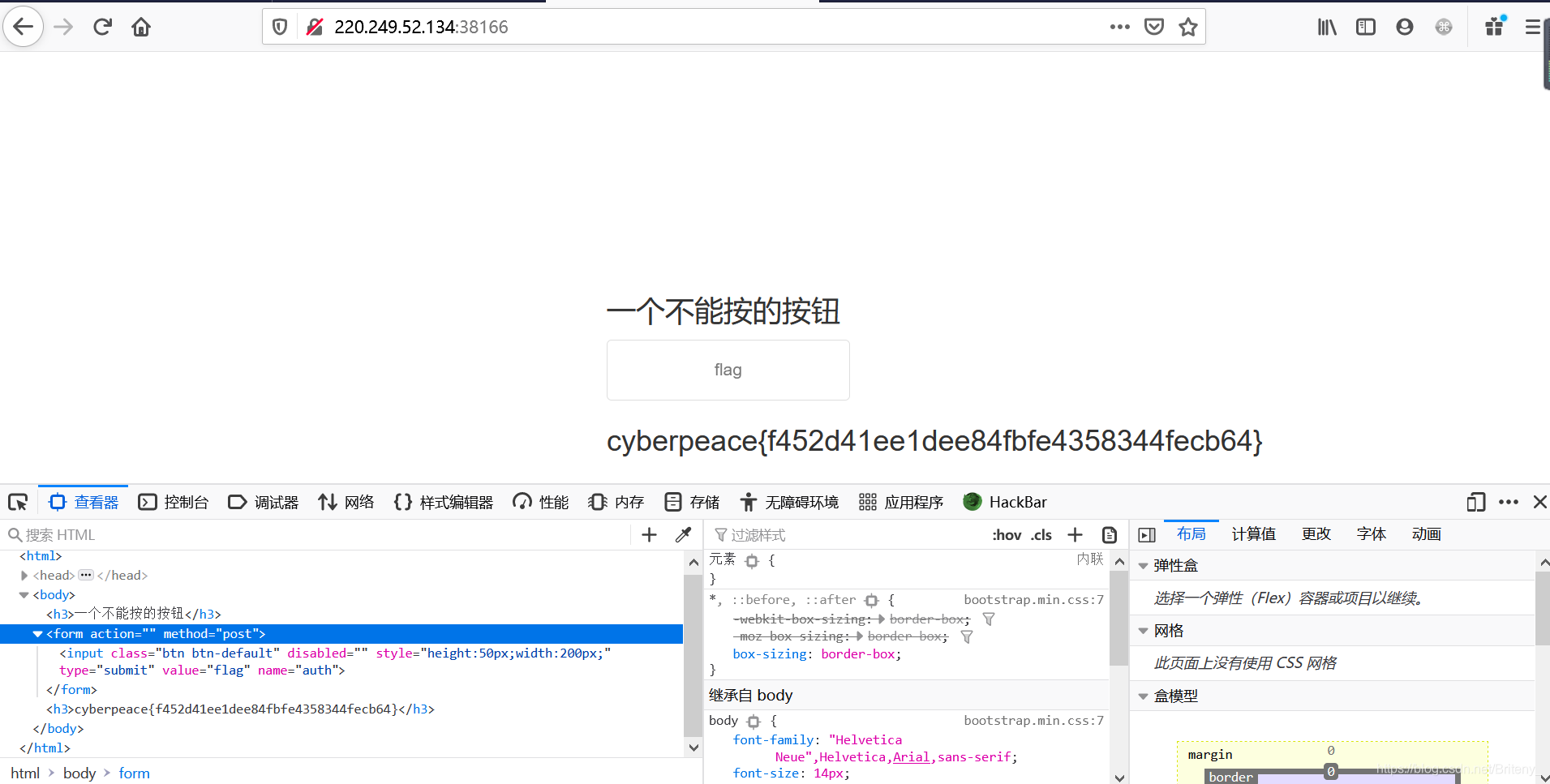Image resolution: width=1550 pixels, height=784 pixels.
Task: Select the eyedropper in the rules panel
Action: tap(683, 534)
